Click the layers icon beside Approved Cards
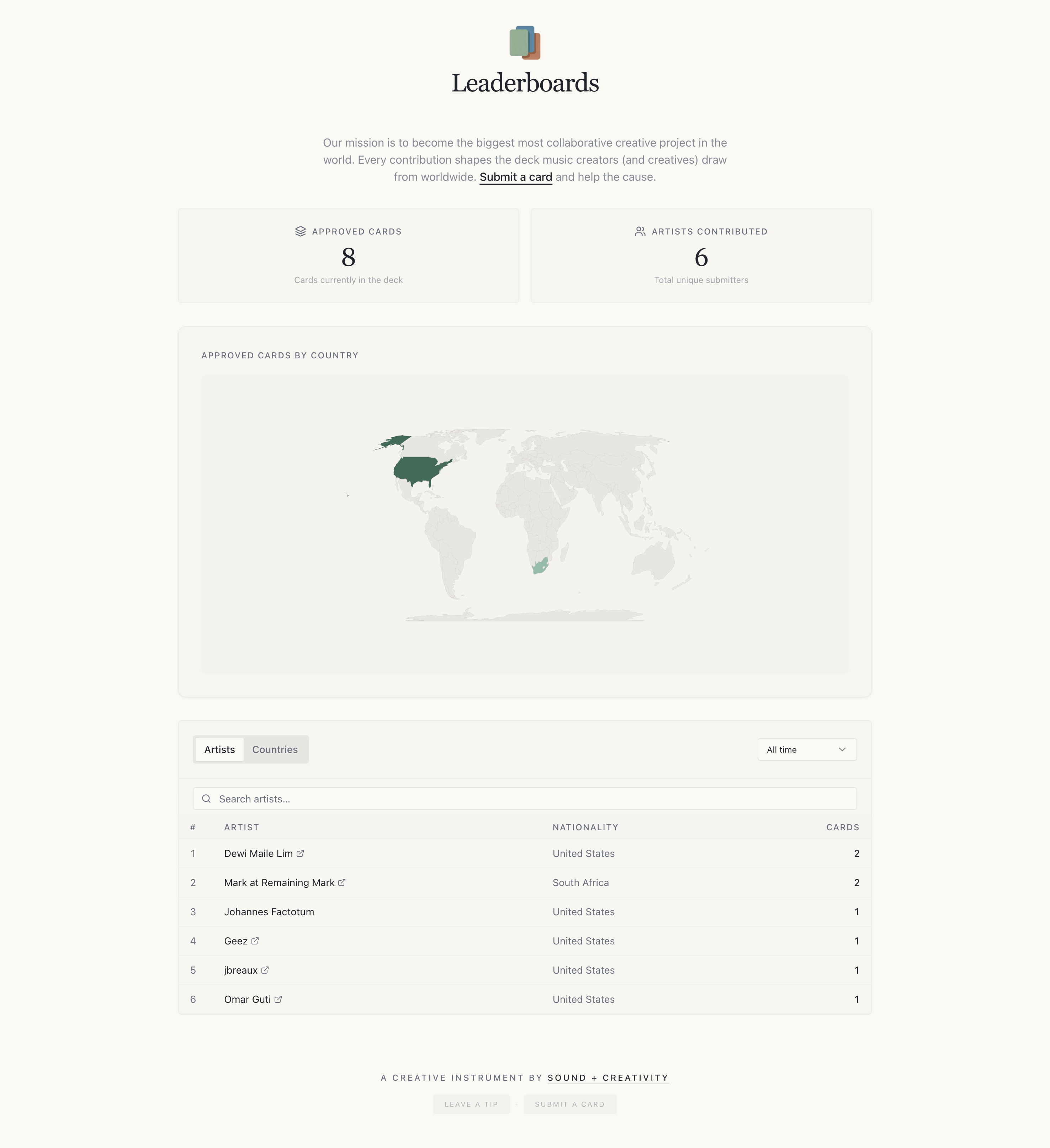Image resolution: width=1050 pixels, height=1148 pixels. click(301, 231)
